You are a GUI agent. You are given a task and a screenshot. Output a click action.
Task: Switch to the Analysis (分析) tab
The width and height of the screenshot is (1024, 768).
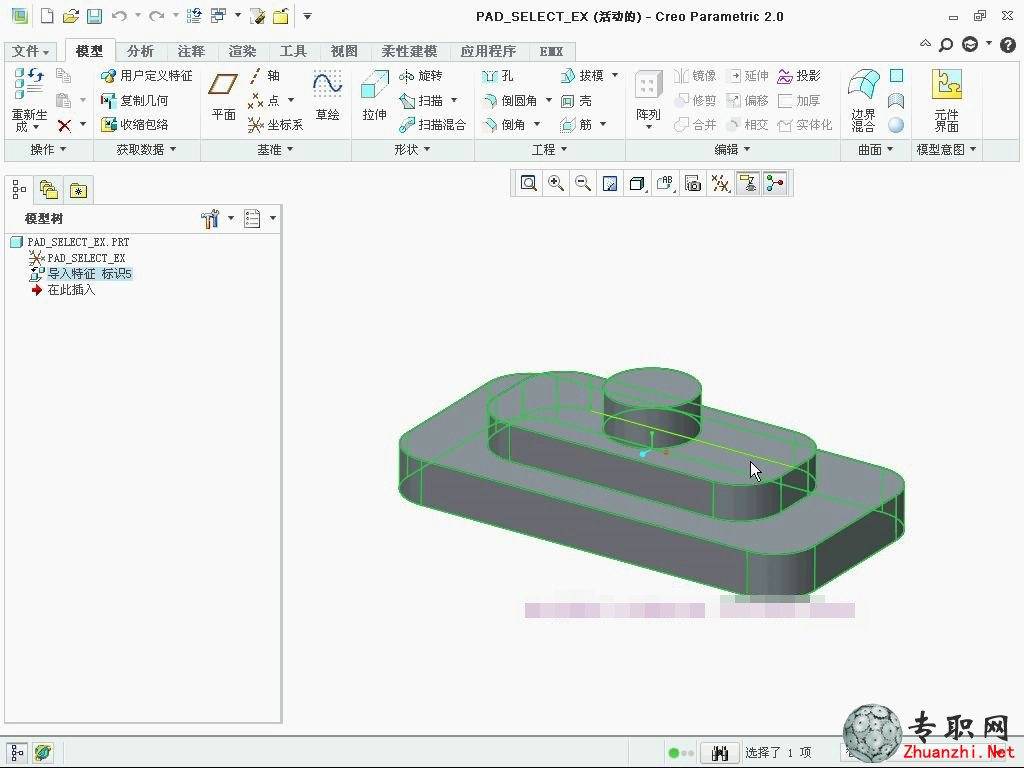[x=140, y=51]
